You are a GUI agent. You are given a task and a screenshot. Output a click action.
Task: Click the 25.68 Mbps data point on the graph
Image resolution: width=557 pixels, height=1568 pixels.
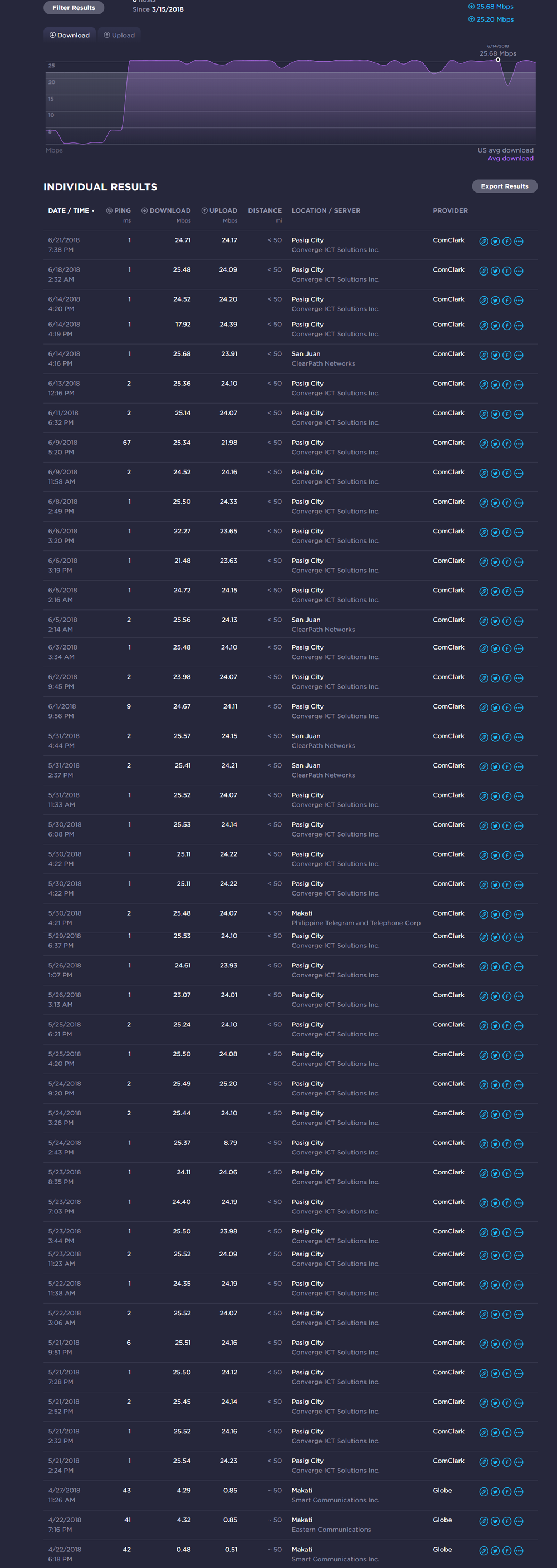(x=498, y=60)
